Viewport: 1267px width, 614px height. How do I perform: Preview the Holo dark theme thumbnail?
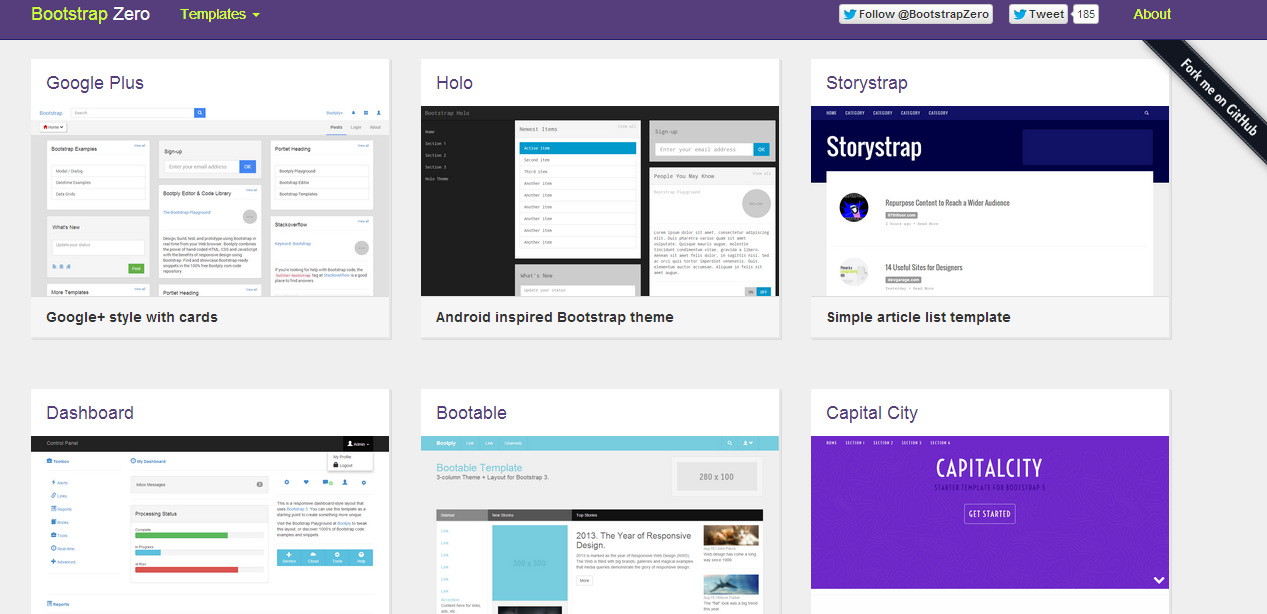pyautogui.click(x=600, y=201)
